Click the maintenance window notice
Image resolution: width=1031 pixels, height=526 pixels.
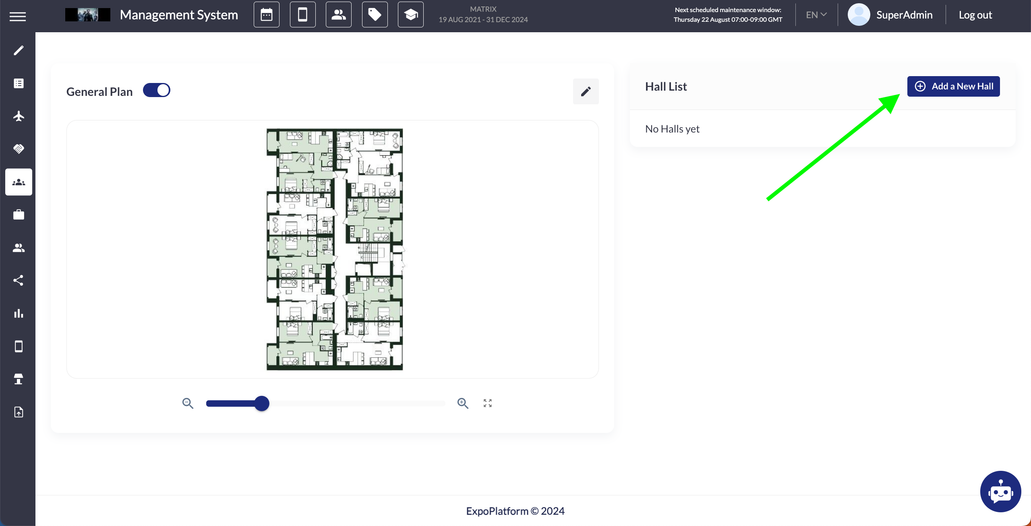(728, 15)
